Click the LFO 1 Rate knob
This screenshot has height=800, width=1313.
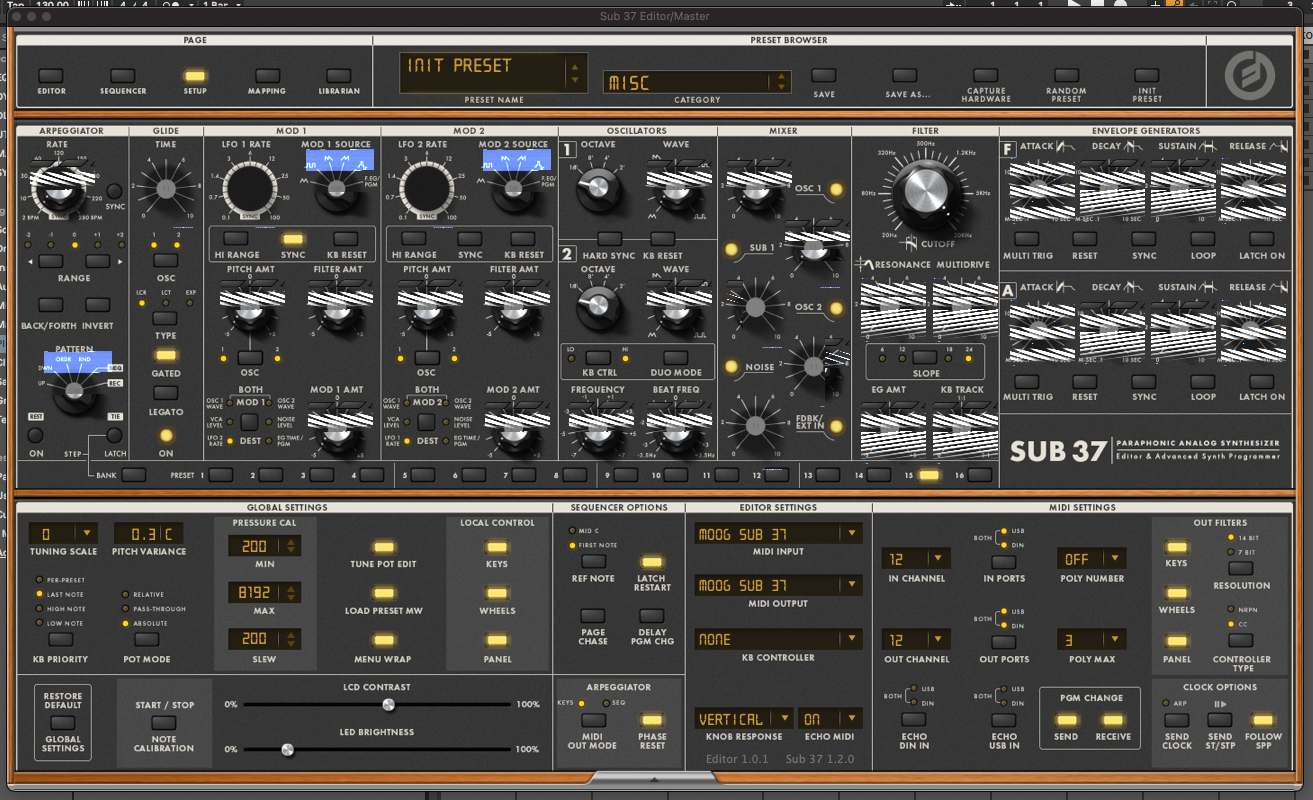(250, 189)
